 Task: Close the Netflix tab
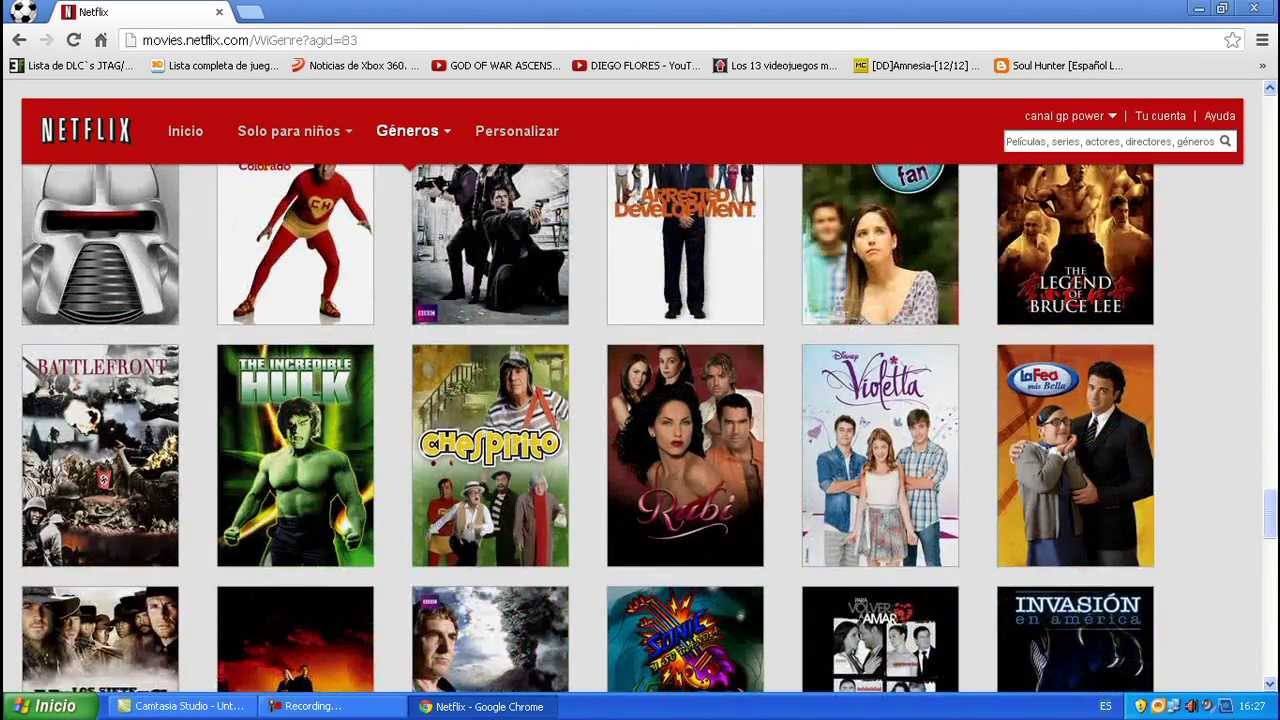pyautogui.click(x=219, y=12)
